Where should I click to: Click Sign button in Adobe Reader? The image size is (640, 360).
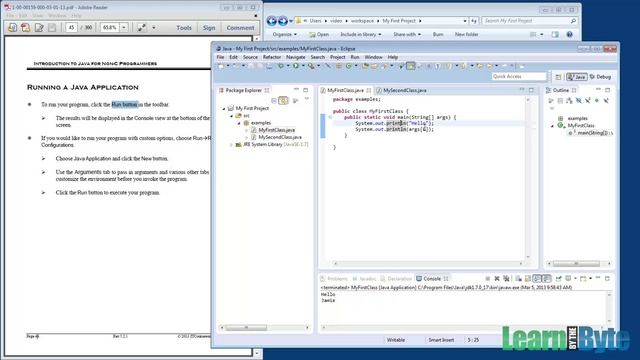[x=209, y=28]
